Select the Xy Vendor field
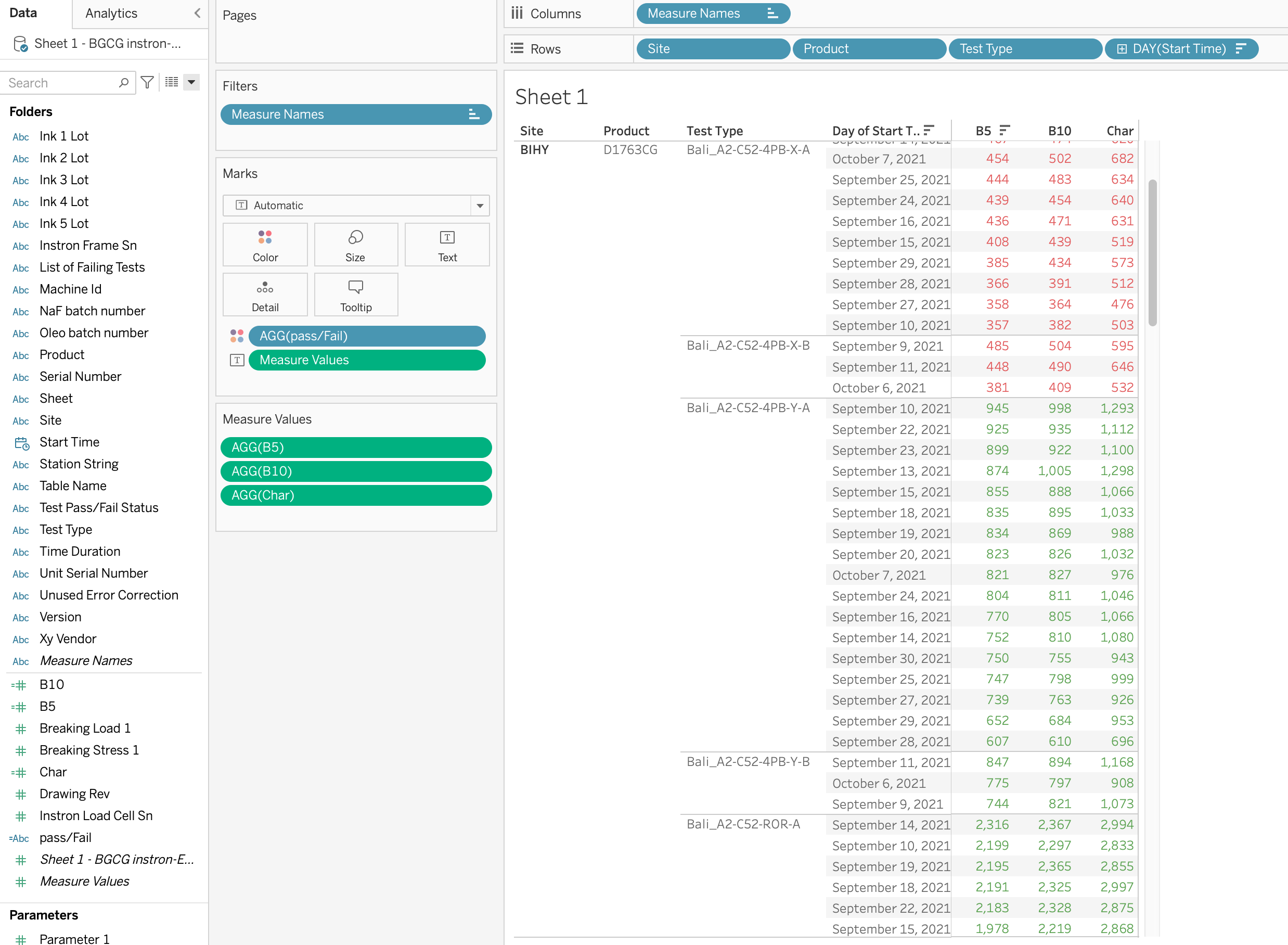 68,639
